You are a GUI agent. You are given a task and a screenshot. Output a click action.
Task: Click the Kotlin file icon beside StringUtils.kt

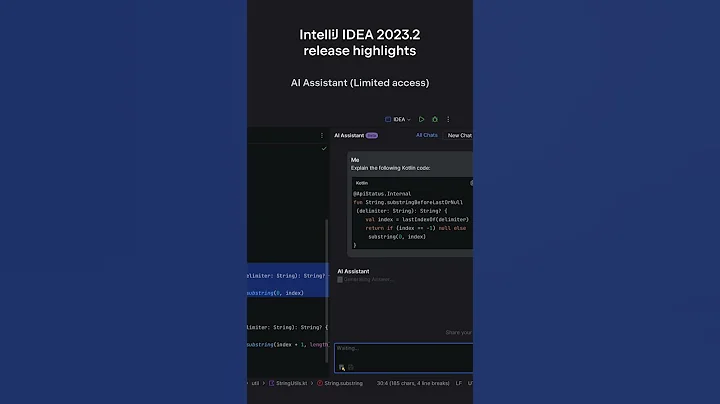coord(271,383)
